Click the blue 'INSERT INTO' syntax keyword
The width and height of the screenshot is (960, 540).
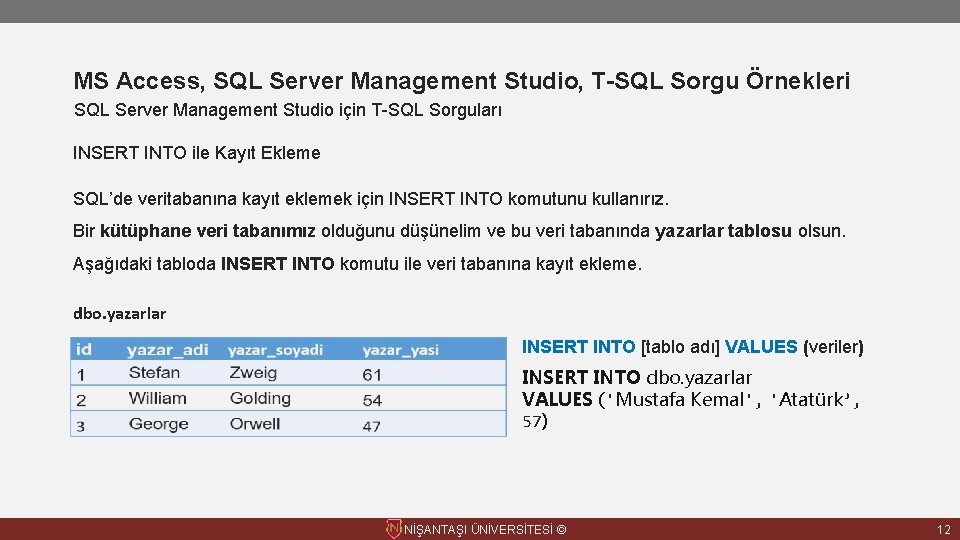[x=579, y=347]
